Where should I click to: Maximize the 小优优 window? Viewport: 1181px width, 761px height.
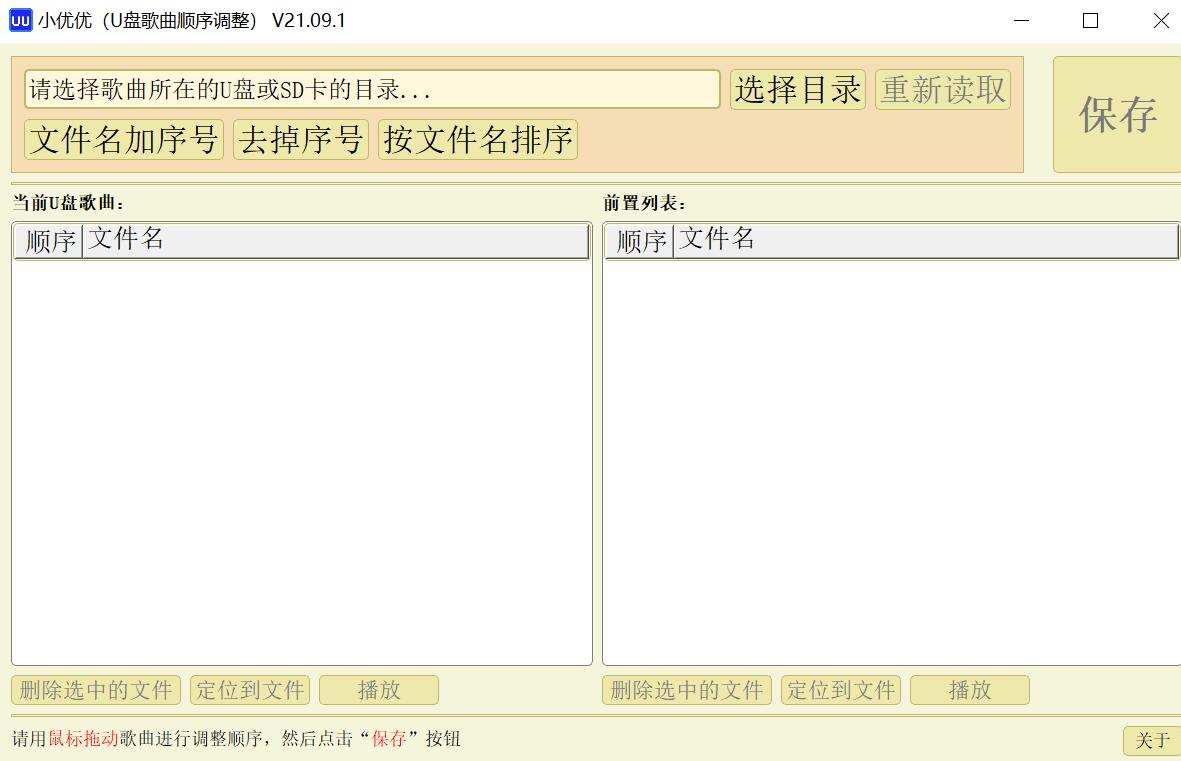[x=1090, y=20]
